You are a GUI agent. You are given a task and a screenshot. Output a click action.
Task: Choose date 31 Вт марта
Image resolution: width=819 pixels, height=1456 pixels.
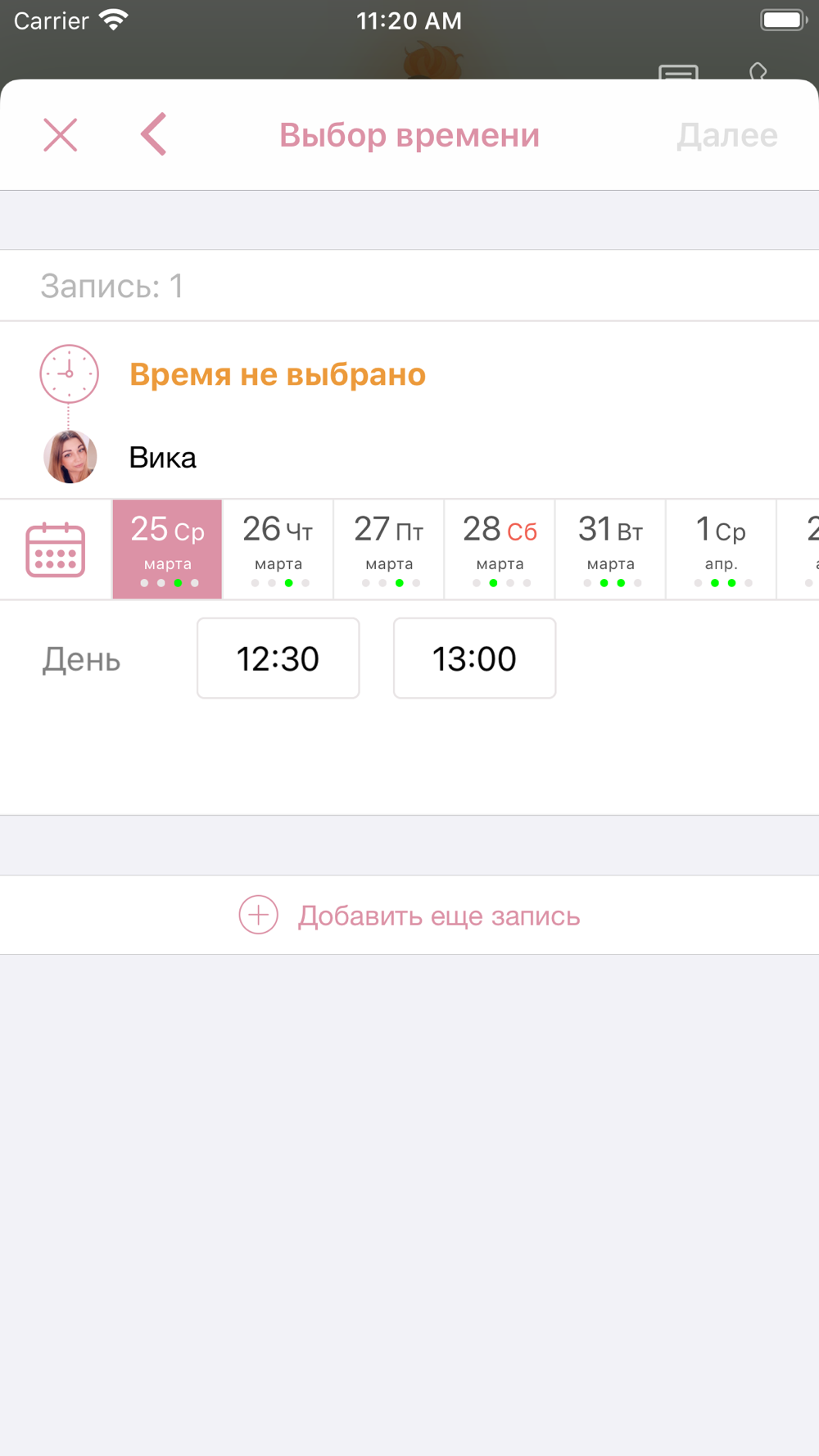(x=610, y=549)
